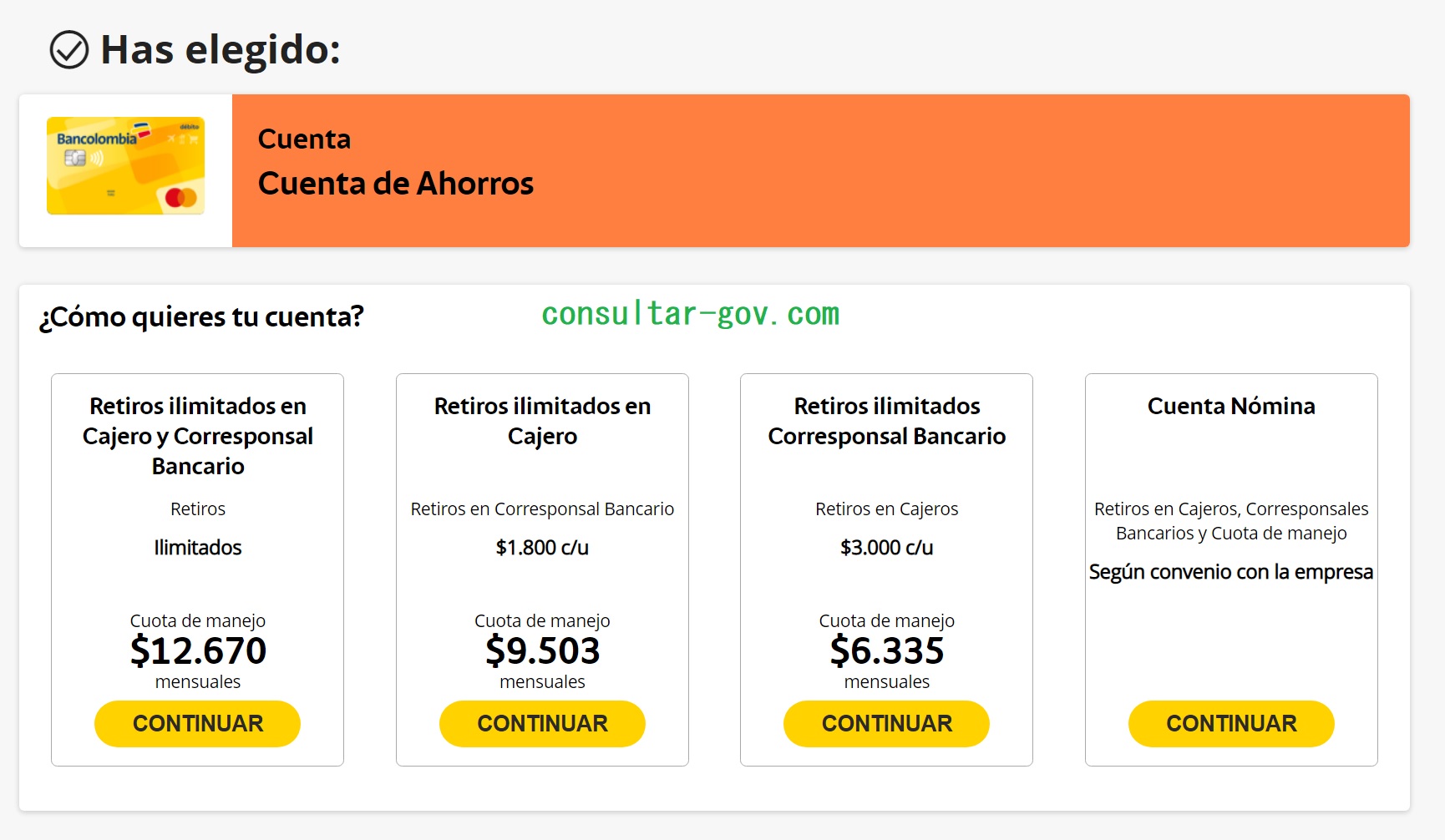Select the Retiros ilimitados Corresponsal Bancario heading
1445x840 pixels.
(x=886, y=421)
